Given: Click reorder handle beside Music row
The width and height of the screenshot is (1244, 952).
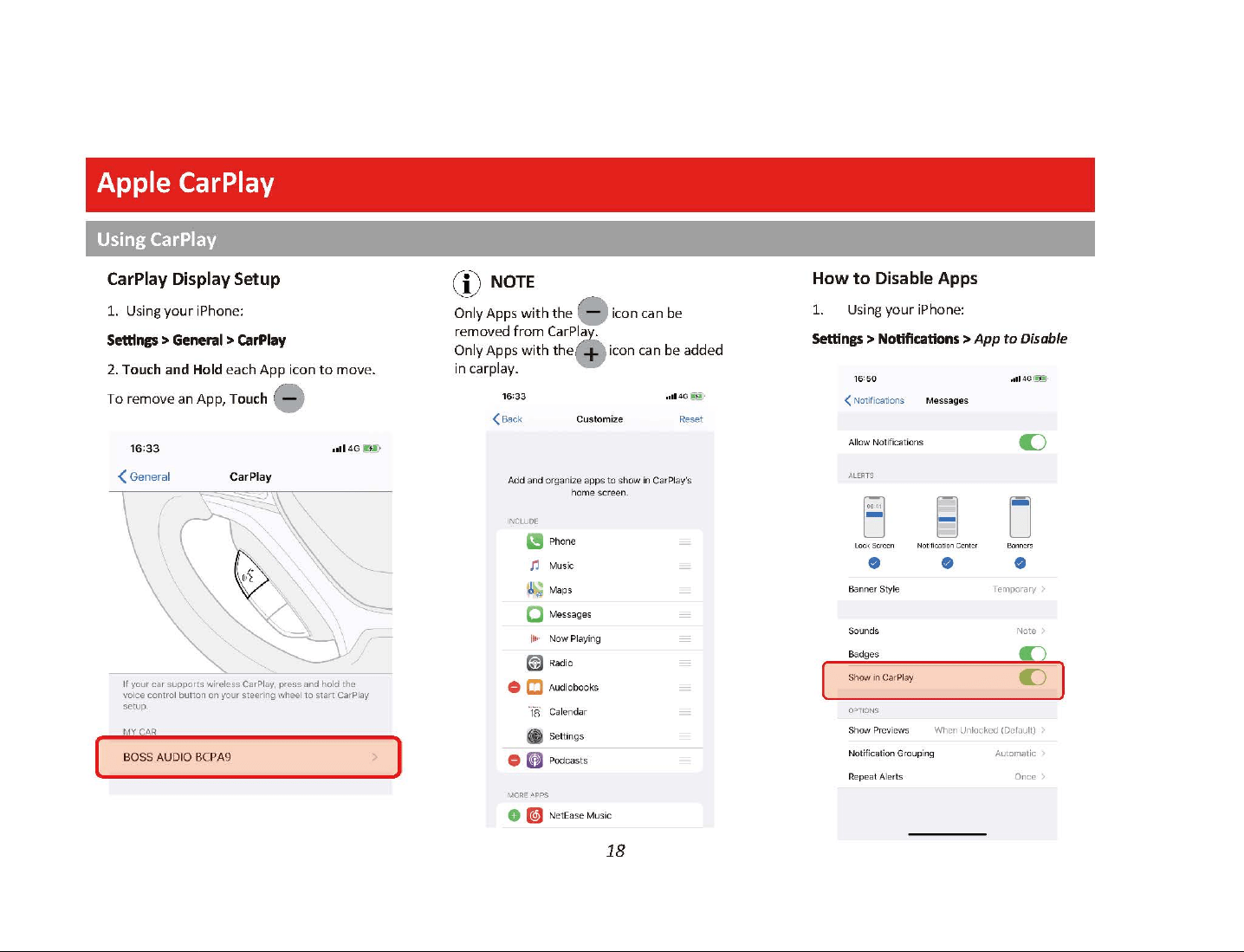Looking at the screenshot, I should [684, 566].
